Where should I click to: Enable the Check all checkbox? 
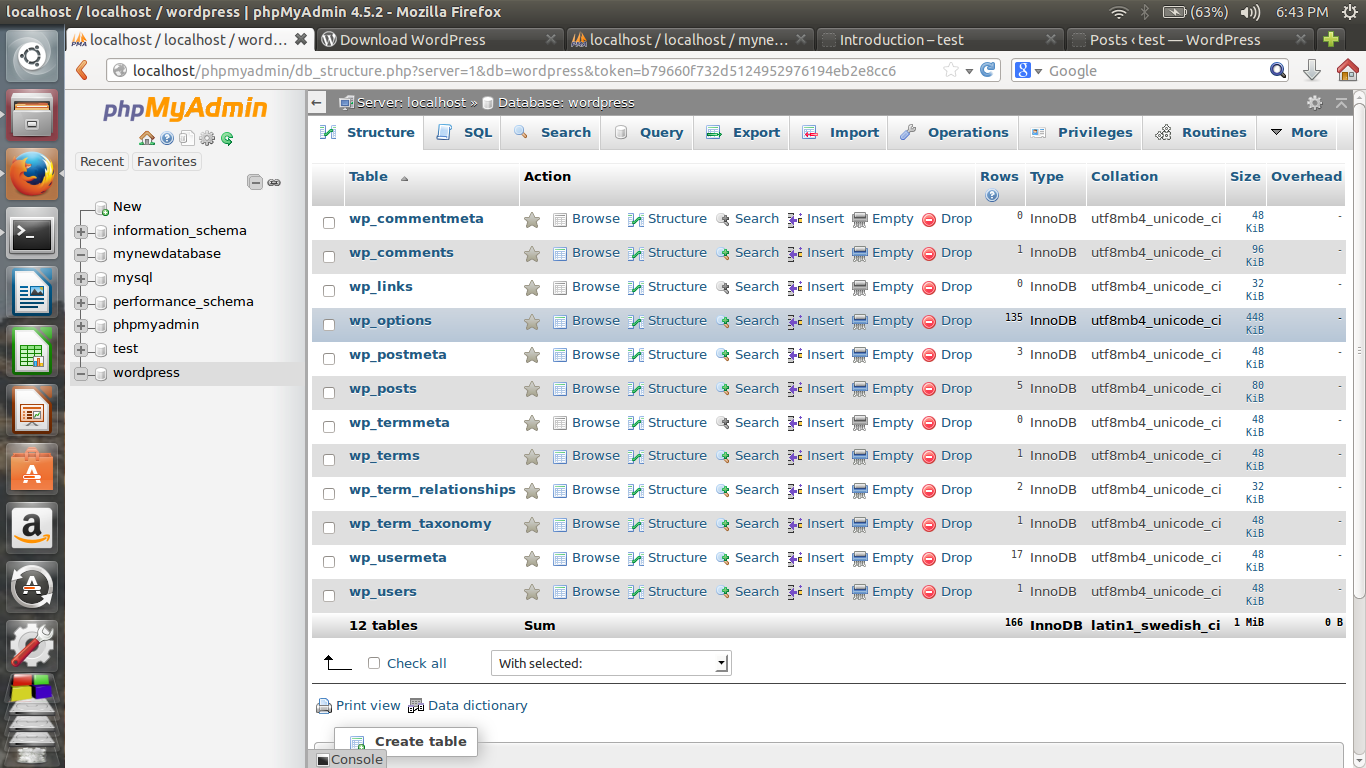click(374, 663)
